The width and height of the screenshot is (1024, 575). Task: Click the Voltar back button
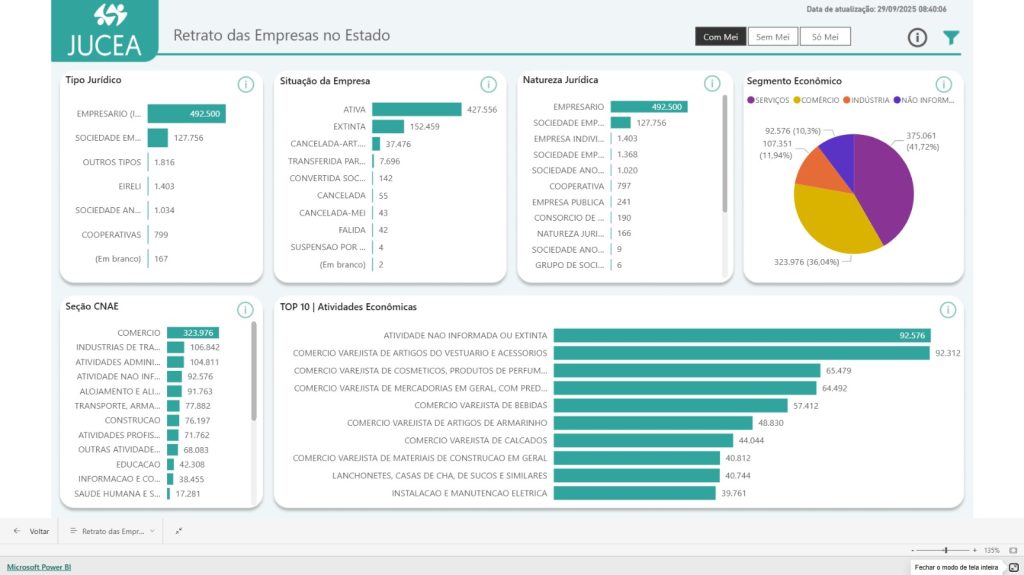coord(31,531)
